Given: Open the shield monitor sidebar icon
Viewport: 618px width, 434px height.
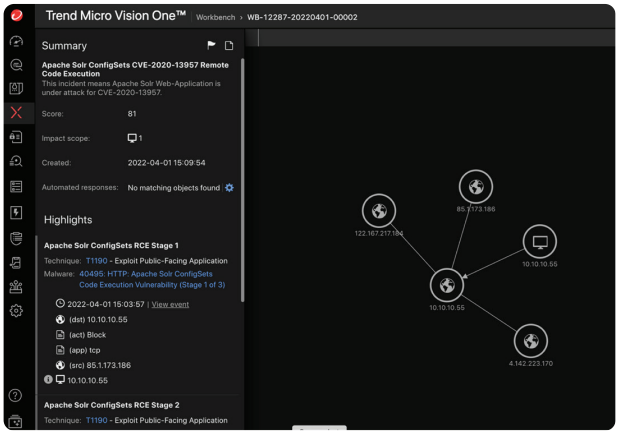Looking at the screenshot, I should [16, 88].
